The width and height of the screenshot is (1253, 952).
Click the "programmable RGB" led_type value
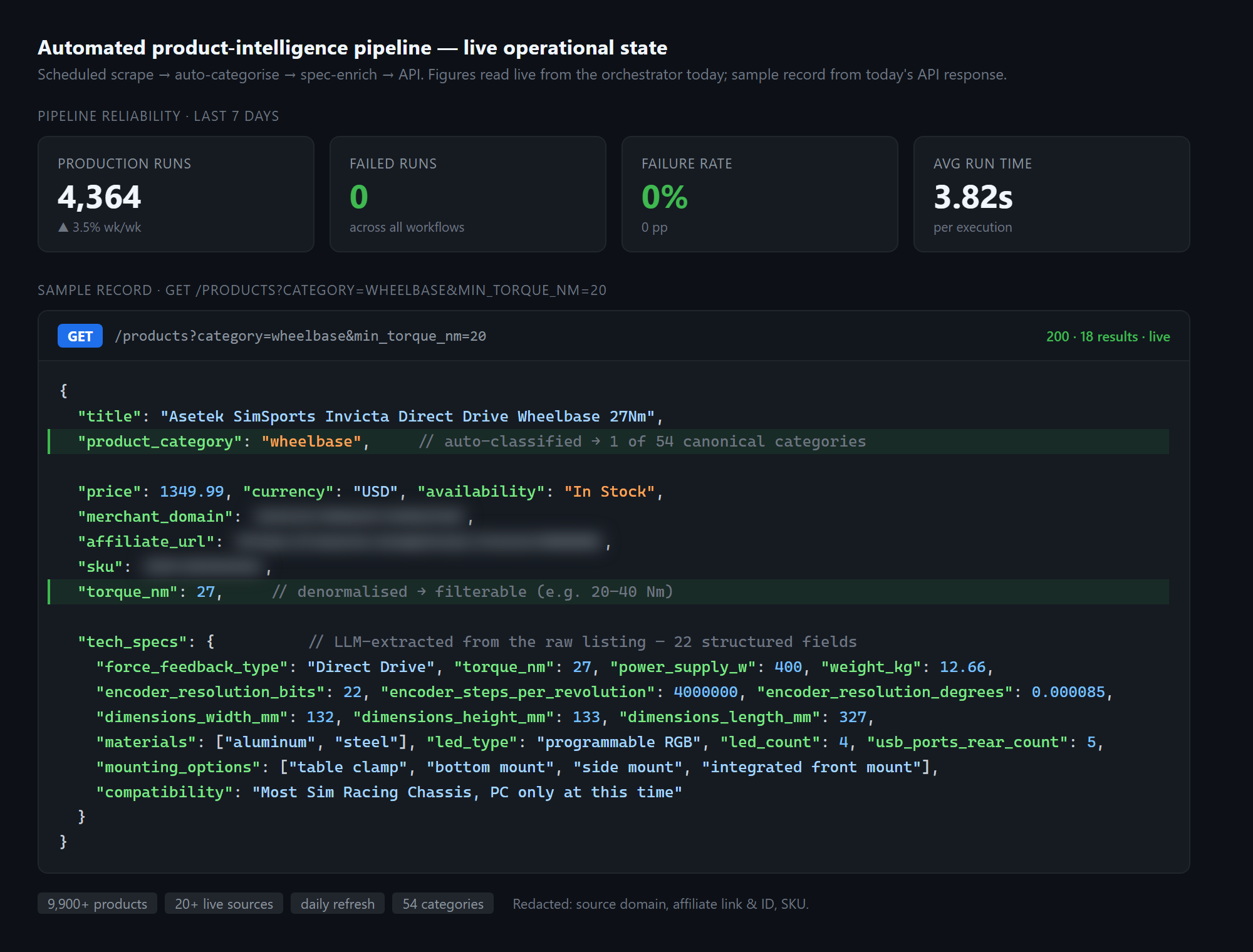[618, 742]
